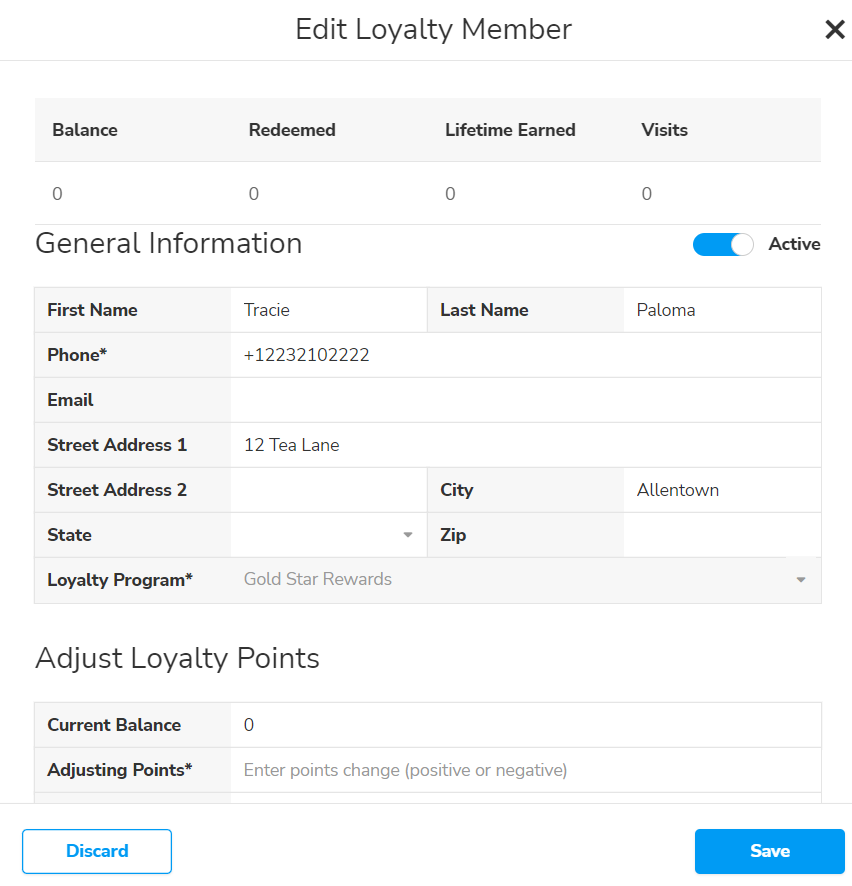This screenshot has width=852, height=886.
Task: Edit the Last Name field containing Paloma
Action: coord(721,310)
